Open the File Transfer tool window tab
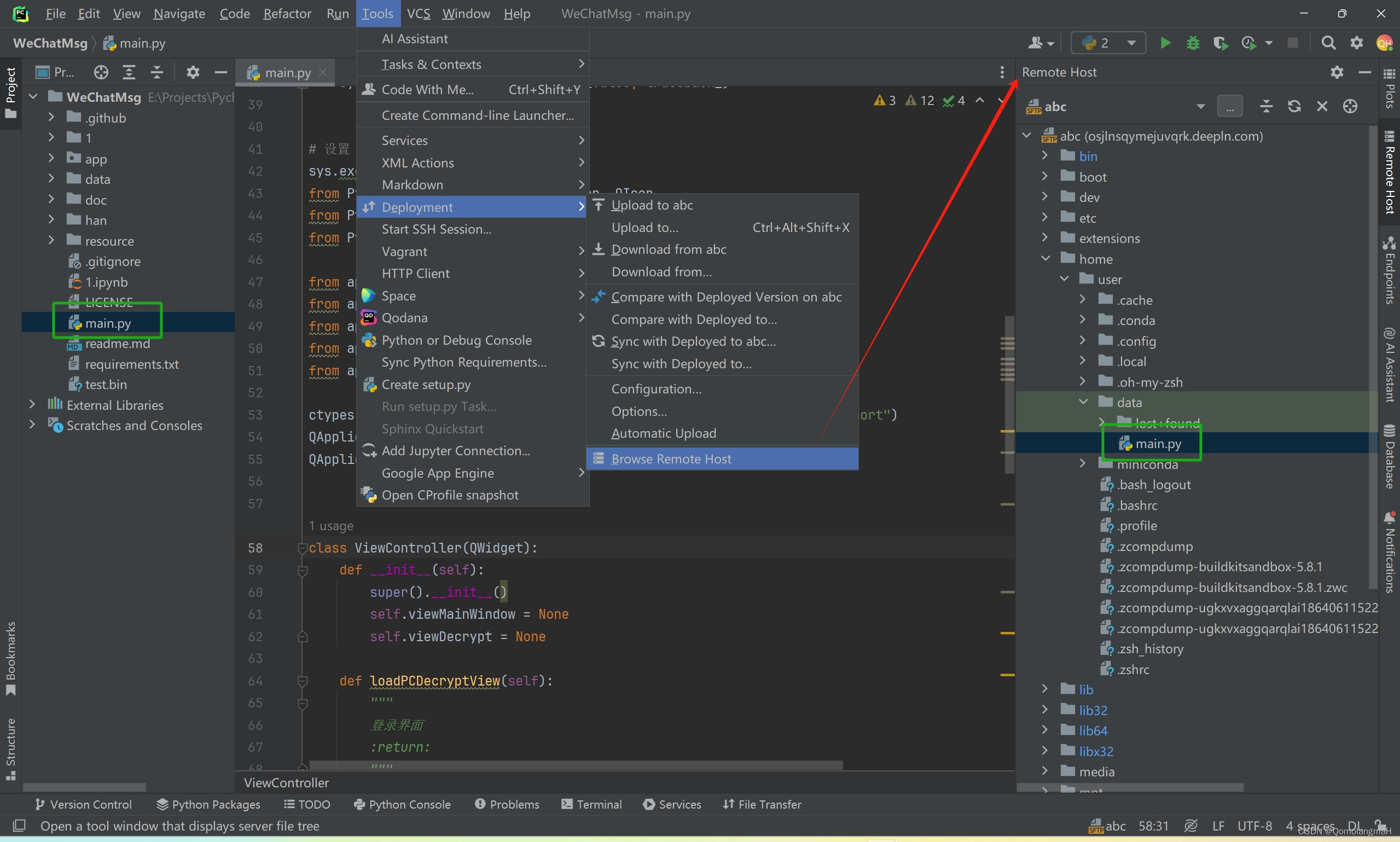 [x=762, y=804]
